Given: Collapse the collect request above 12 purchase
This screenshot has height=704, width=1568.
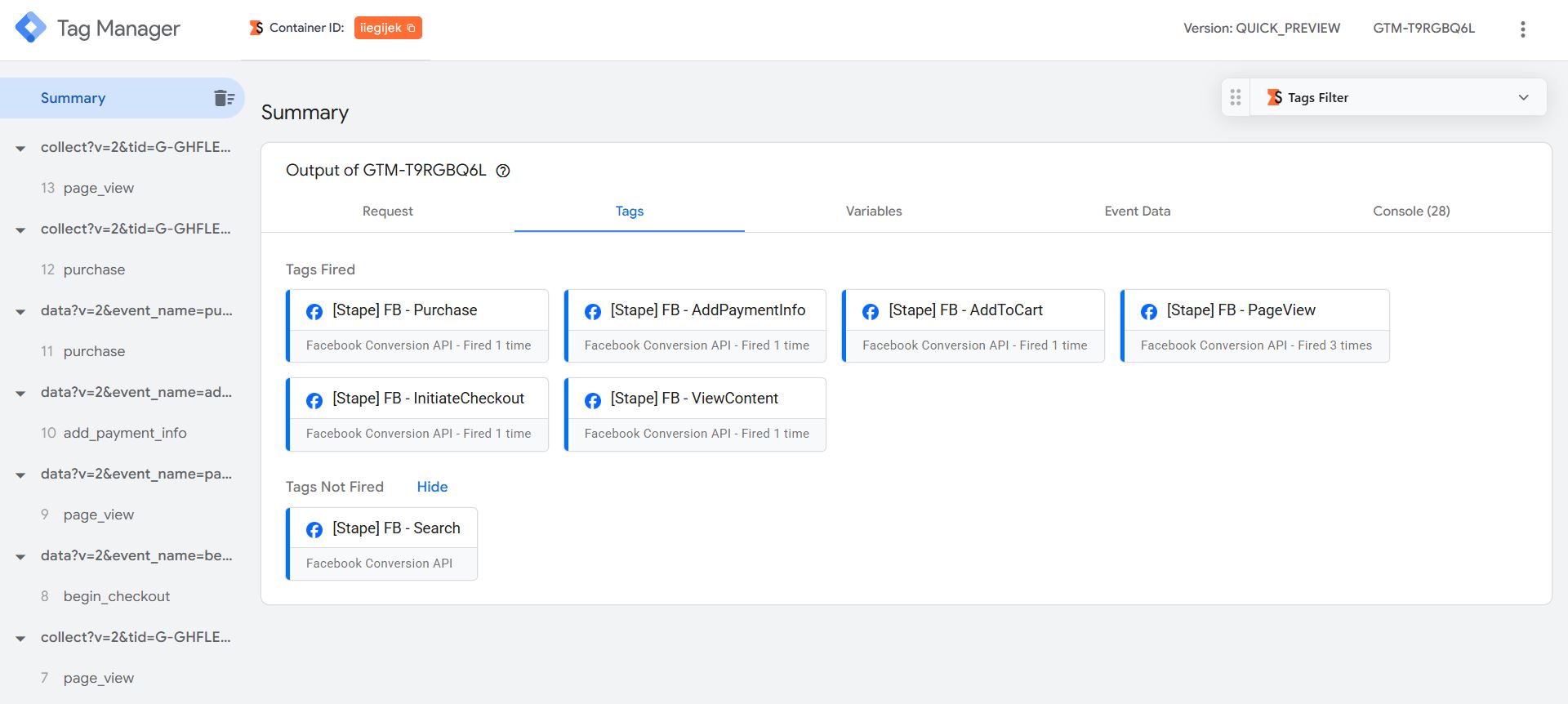Looking at the screenshot, I should 20,230.
